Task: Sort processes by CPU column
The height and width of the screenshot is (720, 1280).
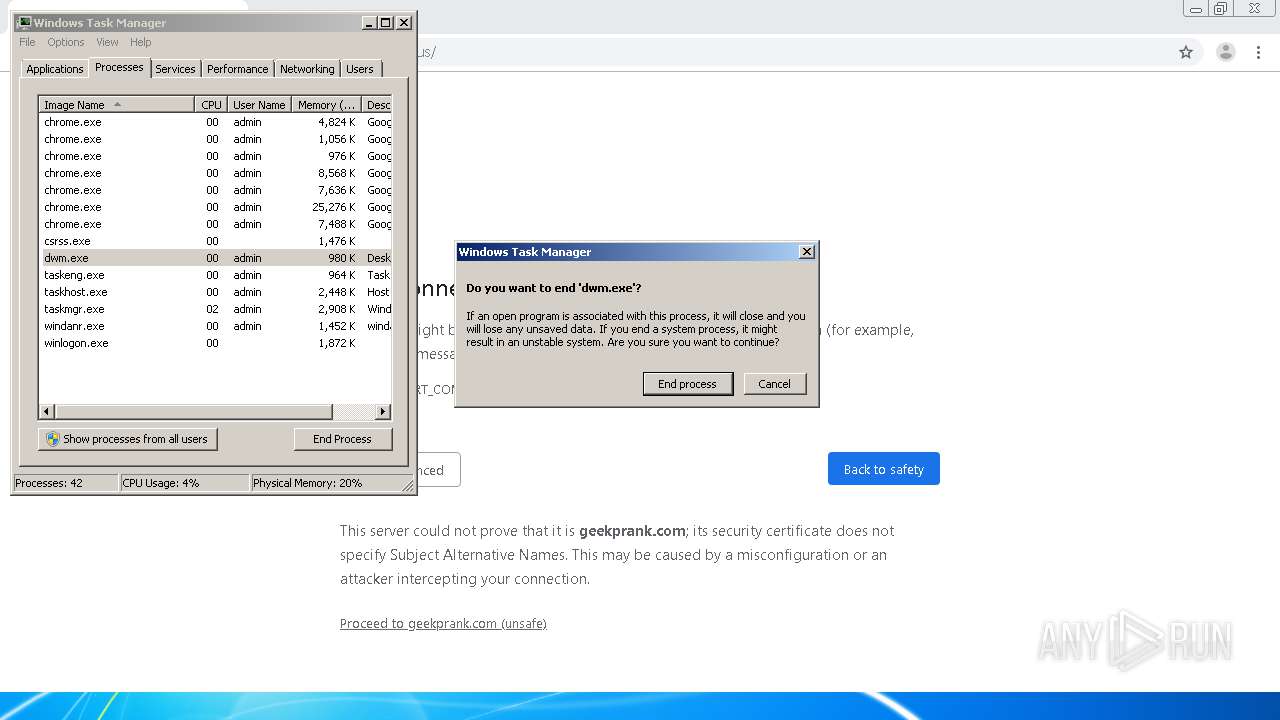Action: coord(211,105)
